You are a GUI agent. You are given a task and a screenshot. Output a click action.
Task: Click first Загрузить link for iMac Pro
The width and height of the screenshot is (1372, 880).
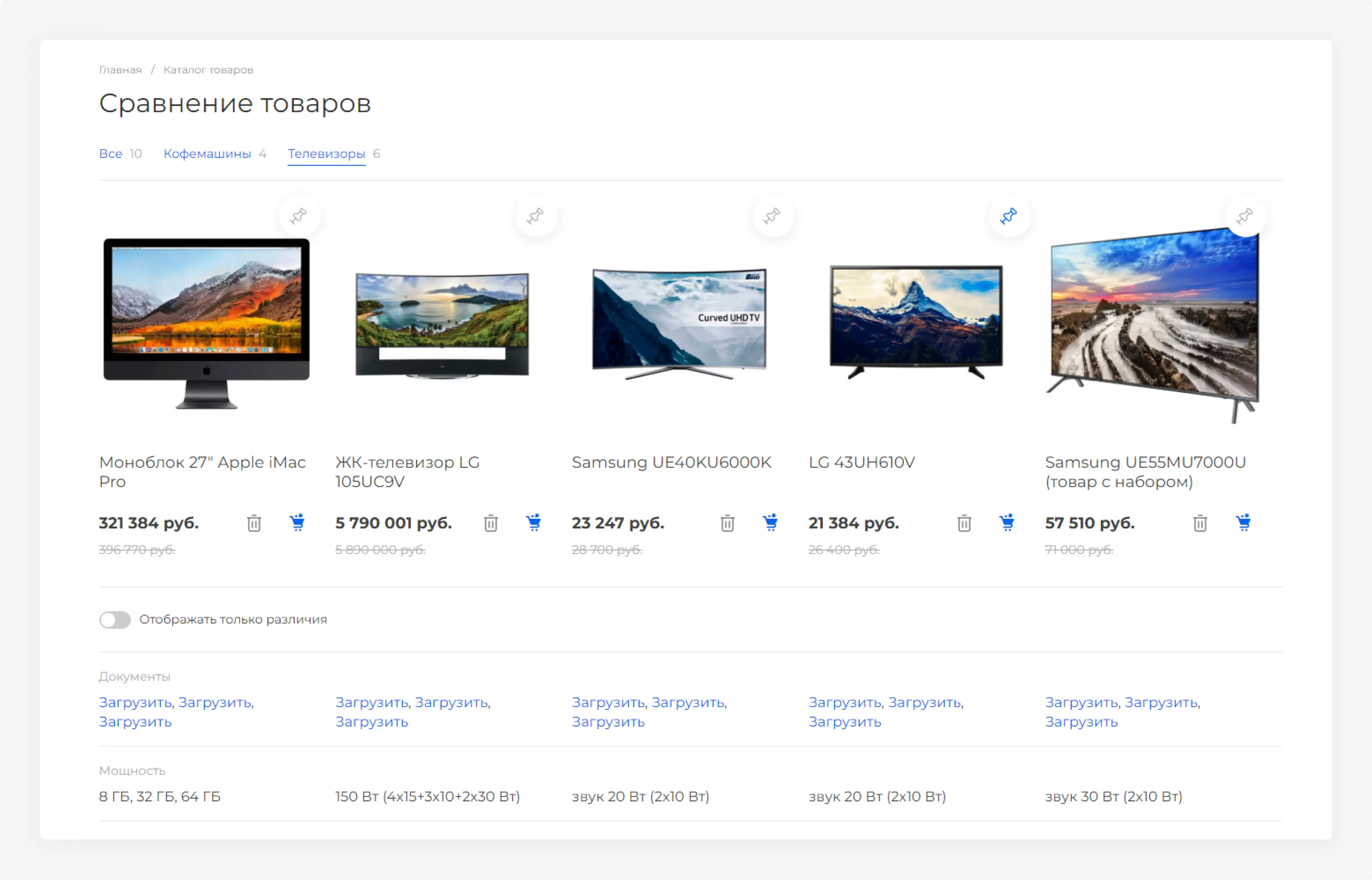tap(135, 702)
